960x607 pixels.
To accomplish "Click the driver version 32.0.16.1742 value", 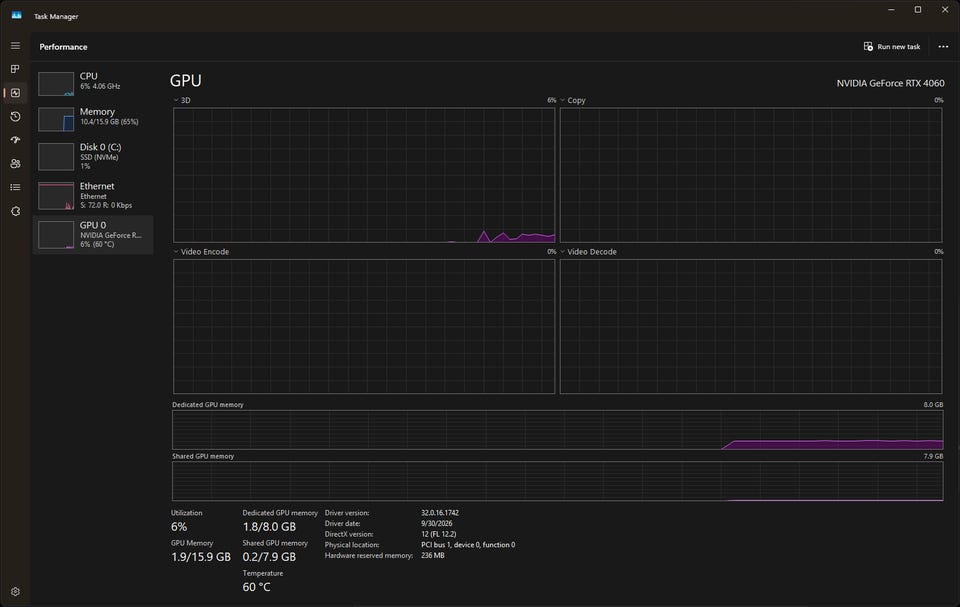I will point(440,513).
